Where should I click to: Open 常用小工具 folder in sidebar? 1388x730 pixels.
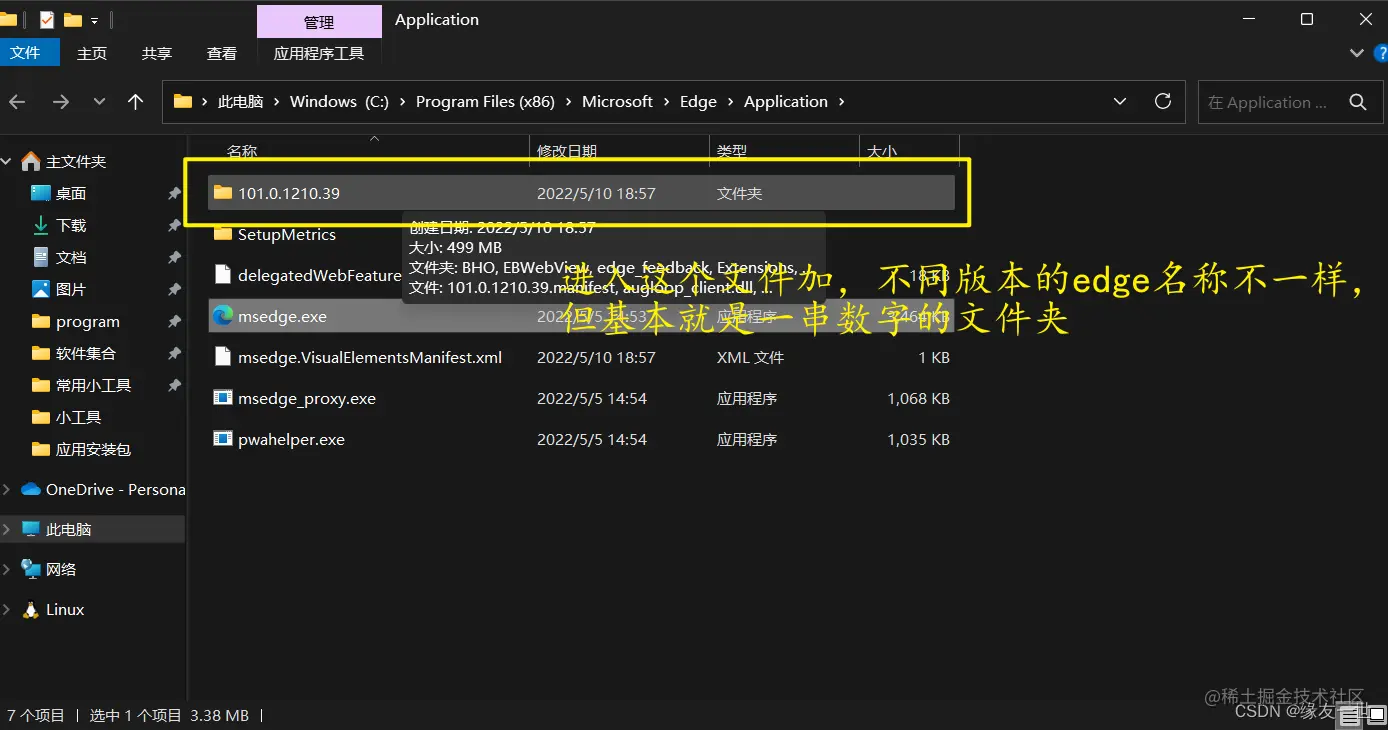(93, 385)
